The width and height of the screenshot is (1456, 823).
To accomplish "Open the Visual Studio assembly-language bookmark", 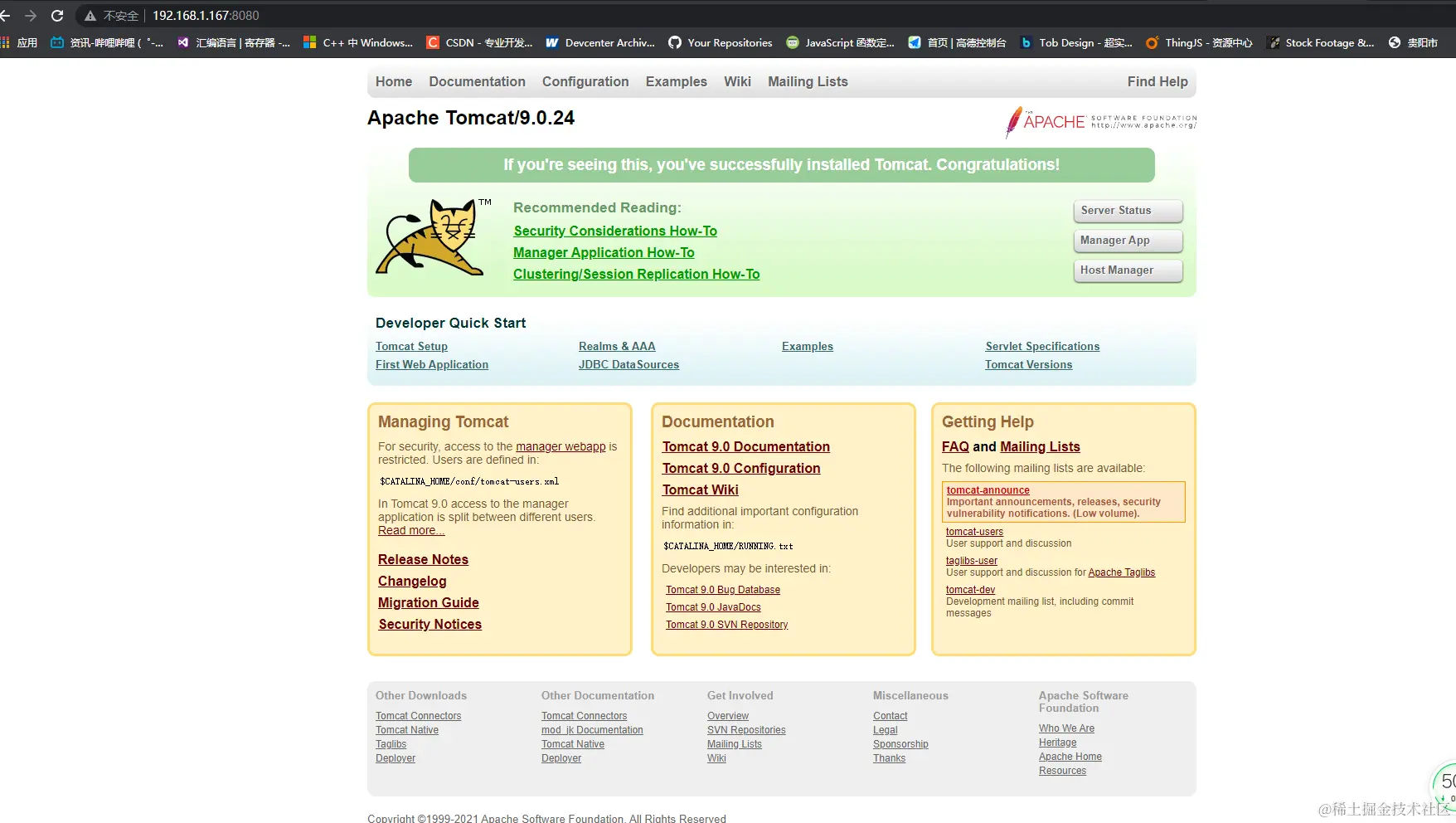I will click(x=233, y=42).
